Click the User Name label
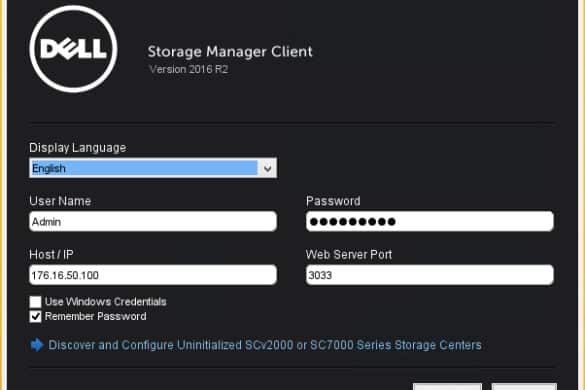The image size is (585, 390). (60, 201)
